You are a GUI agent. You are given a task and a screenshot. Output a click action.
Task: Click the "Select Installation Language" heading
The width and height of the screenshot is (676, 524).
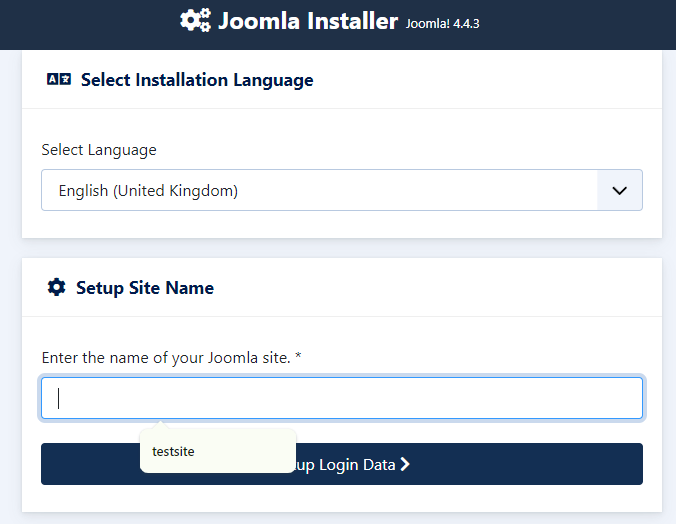[197, 80]
